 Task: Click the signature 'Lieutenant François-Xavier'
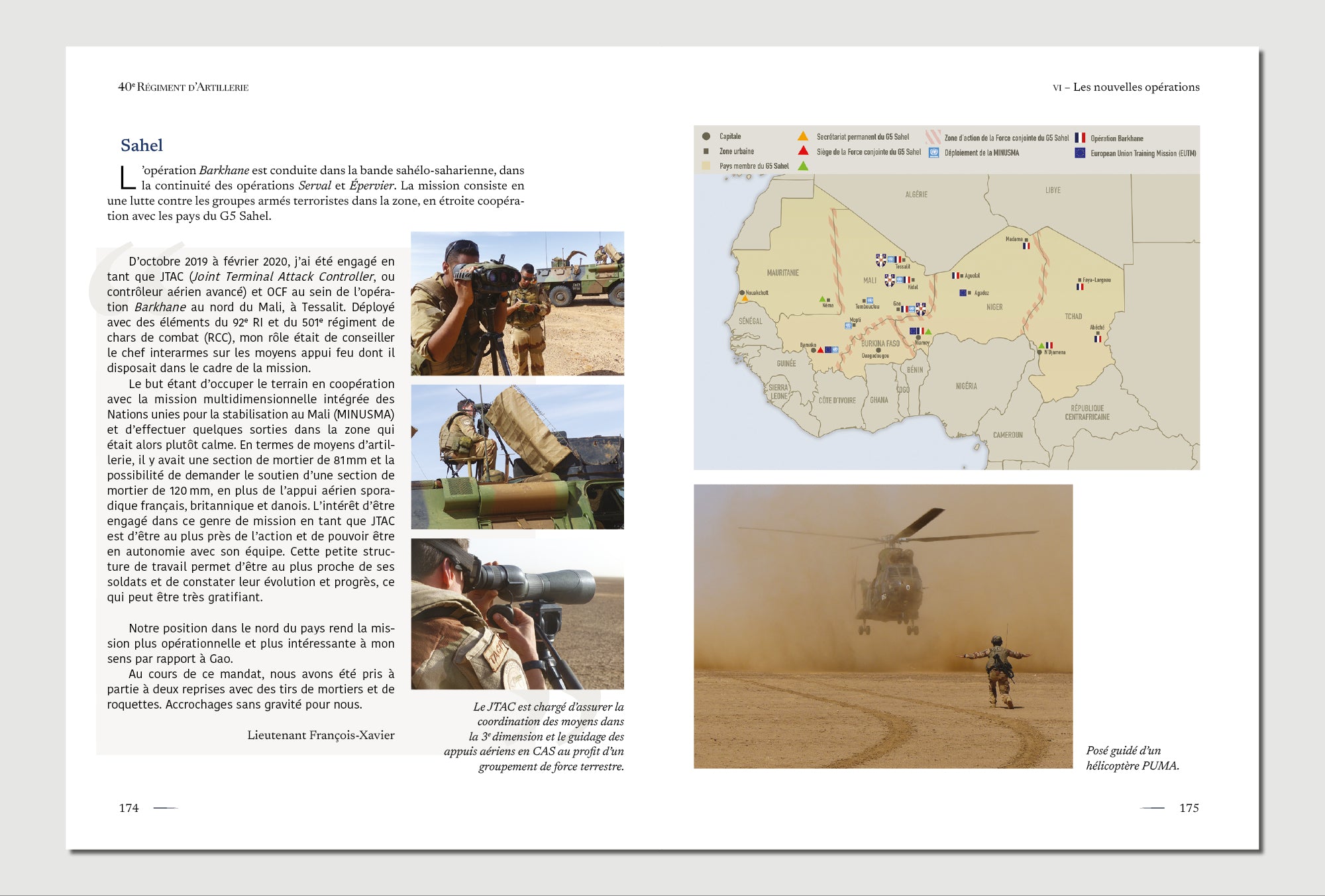point(321,735)
